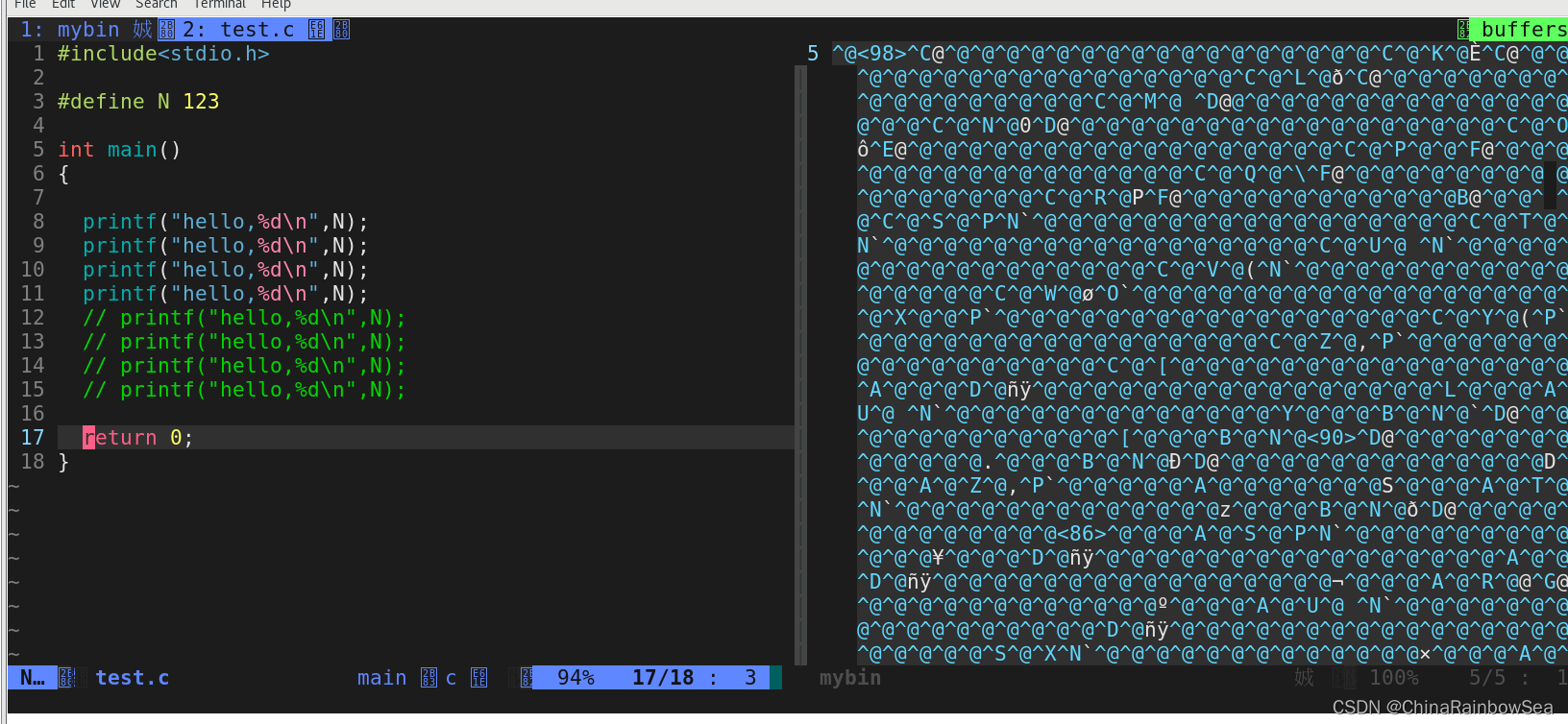The height and width of the screenshot is (724, 1568).
Task: Click the opening brace on line 6
Action: pyautogui.click(x=63, y=174)
